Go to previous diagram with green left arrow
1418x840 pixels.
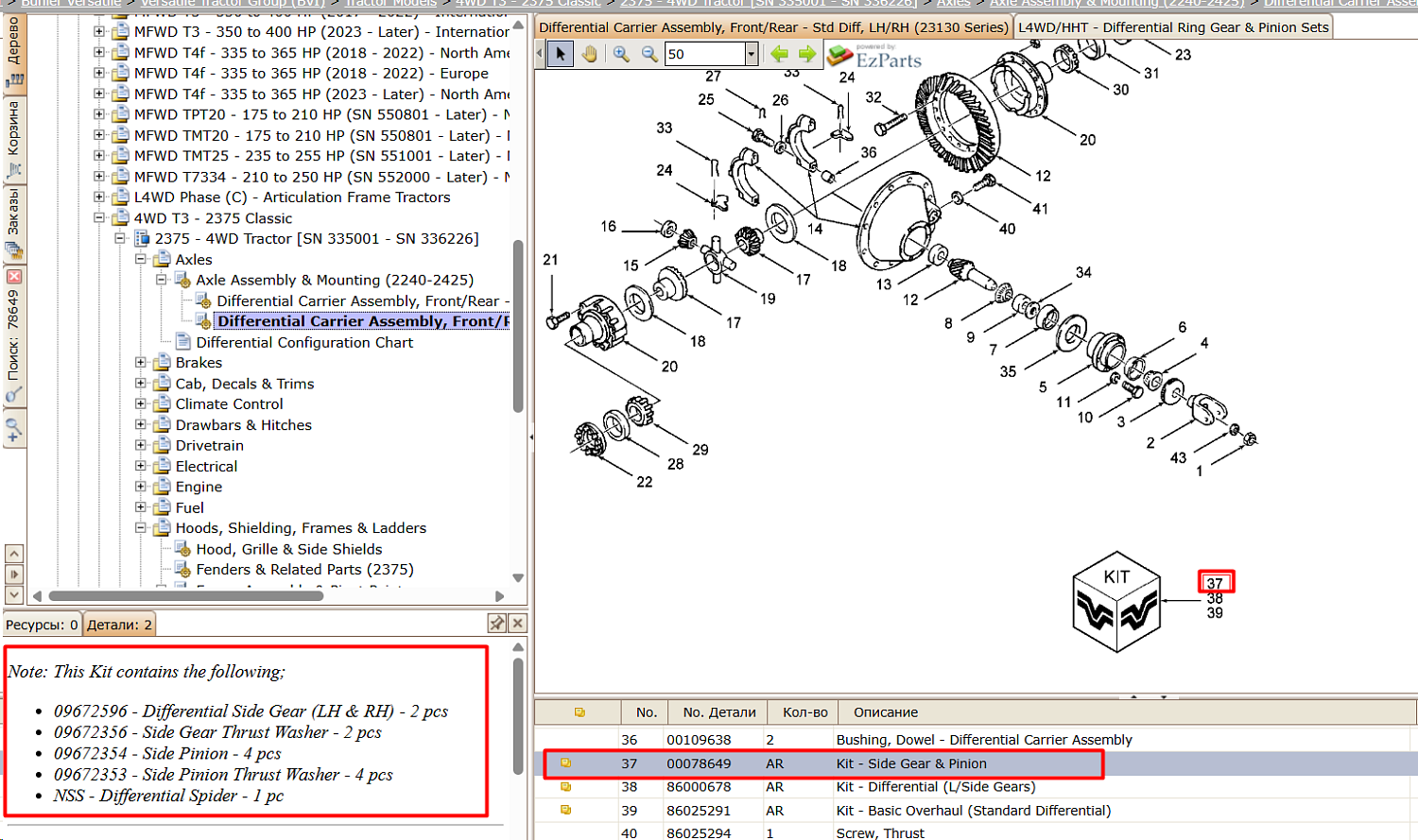(779, 54)
